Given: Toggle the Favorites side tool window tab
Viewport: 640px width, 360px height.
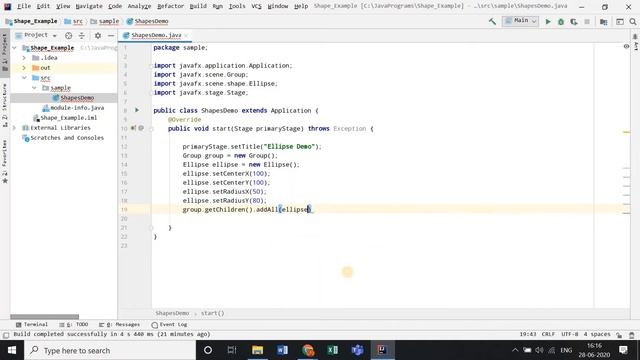Looking at the screenshot, I should (5, 162).
